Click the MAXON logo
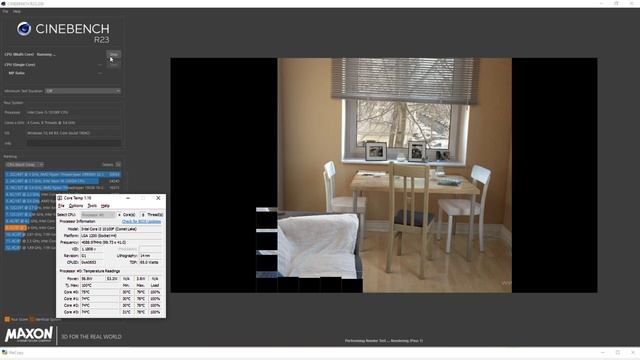640x360 pixels. [29, 335]
